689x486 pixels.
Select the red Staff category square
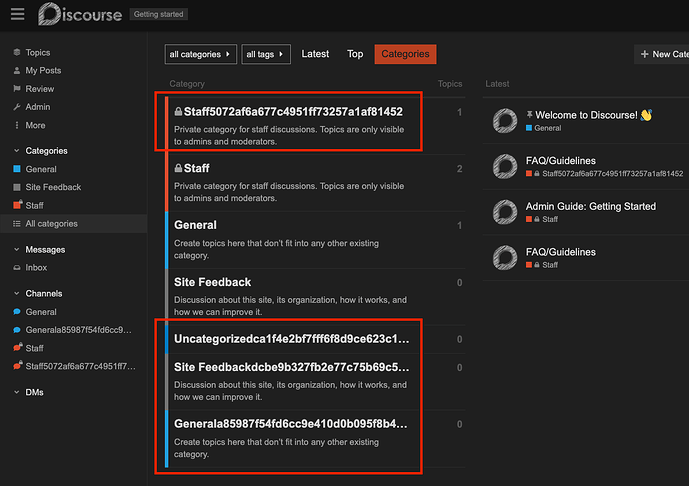pos(17,205)
